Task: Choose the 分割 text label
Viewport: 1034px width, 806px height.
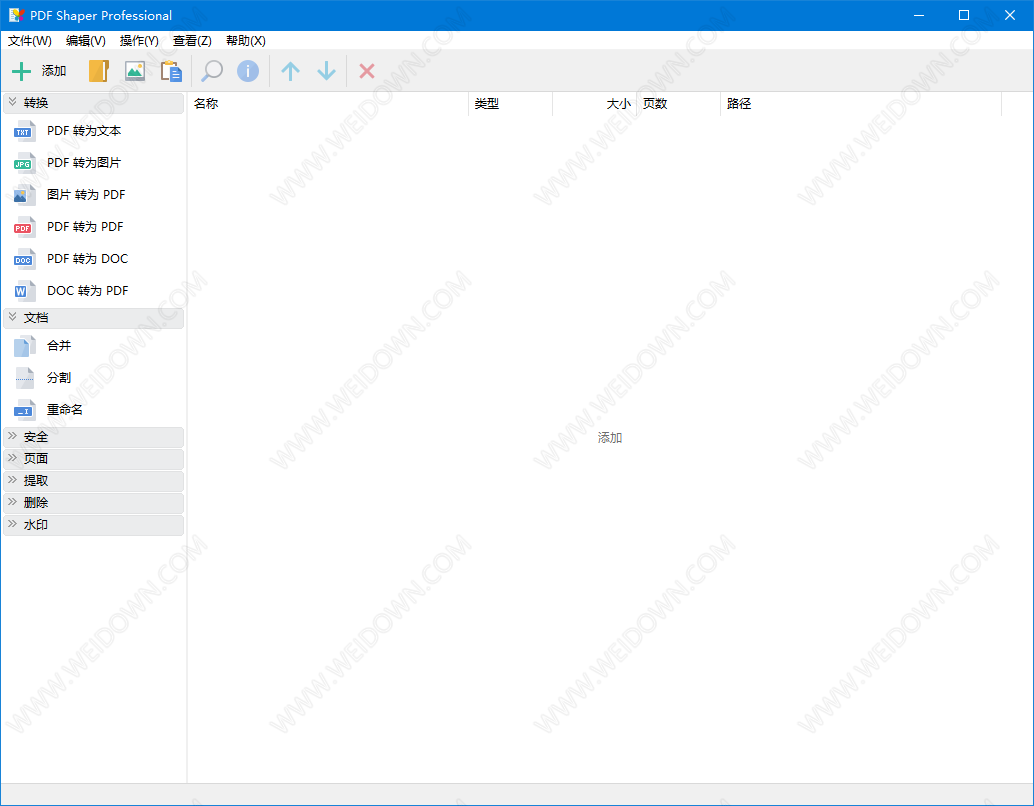Action: click(x=59, y=378)
